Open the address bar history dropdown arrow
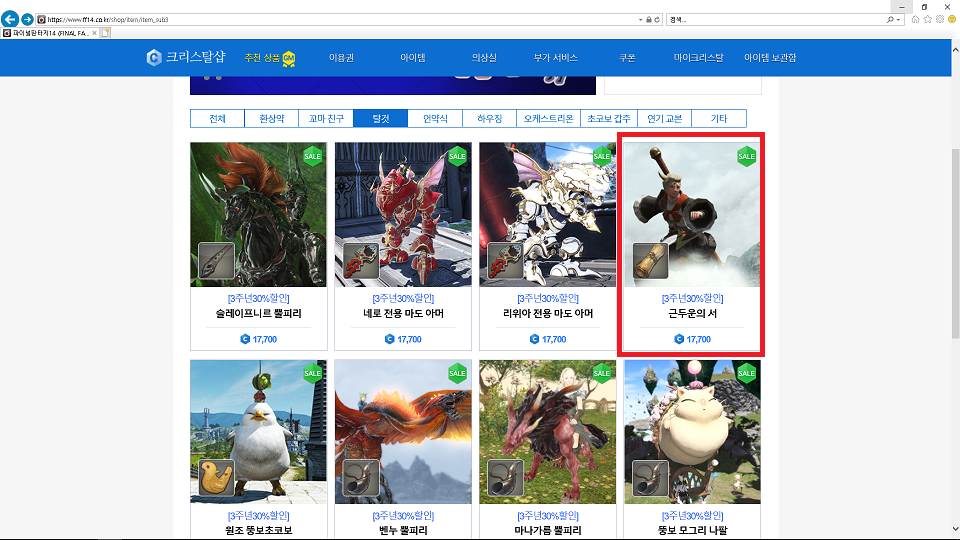This screenshot has width=960, height=540. point(640,20)
